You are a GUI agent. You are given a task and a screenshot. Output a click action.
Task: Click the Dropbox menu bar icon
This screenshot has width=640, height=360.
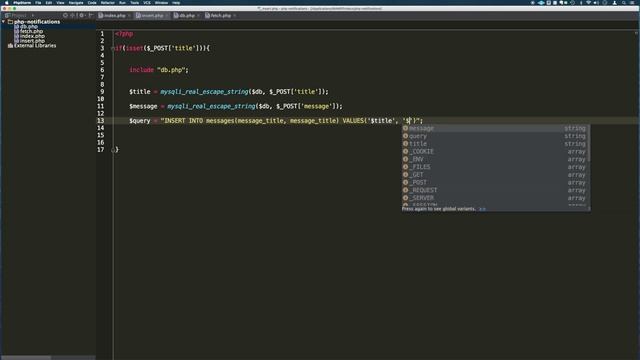coord(541,2)
